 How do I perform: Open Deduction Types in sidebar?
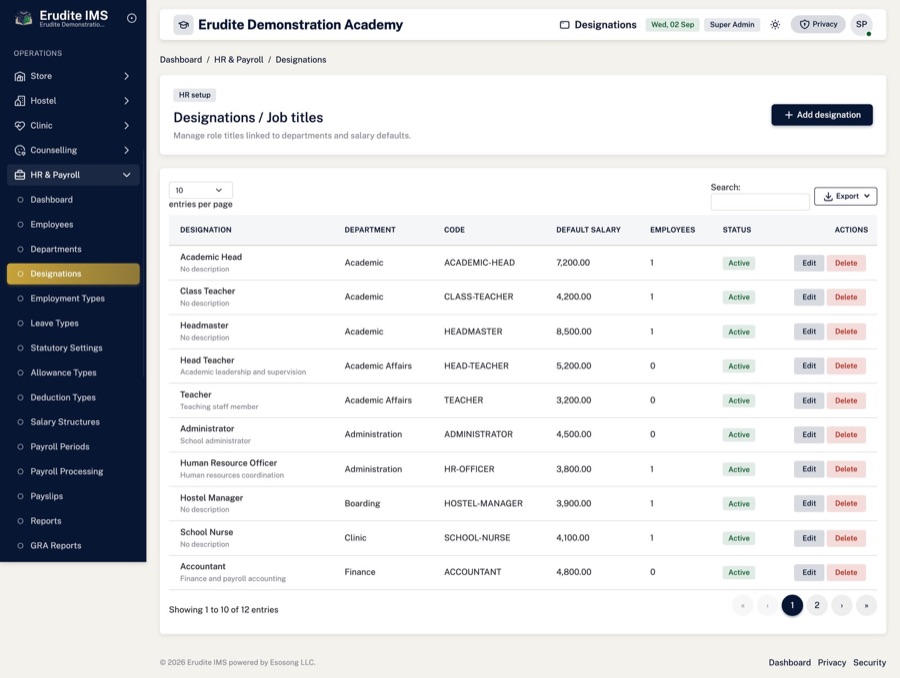[73, 397]
